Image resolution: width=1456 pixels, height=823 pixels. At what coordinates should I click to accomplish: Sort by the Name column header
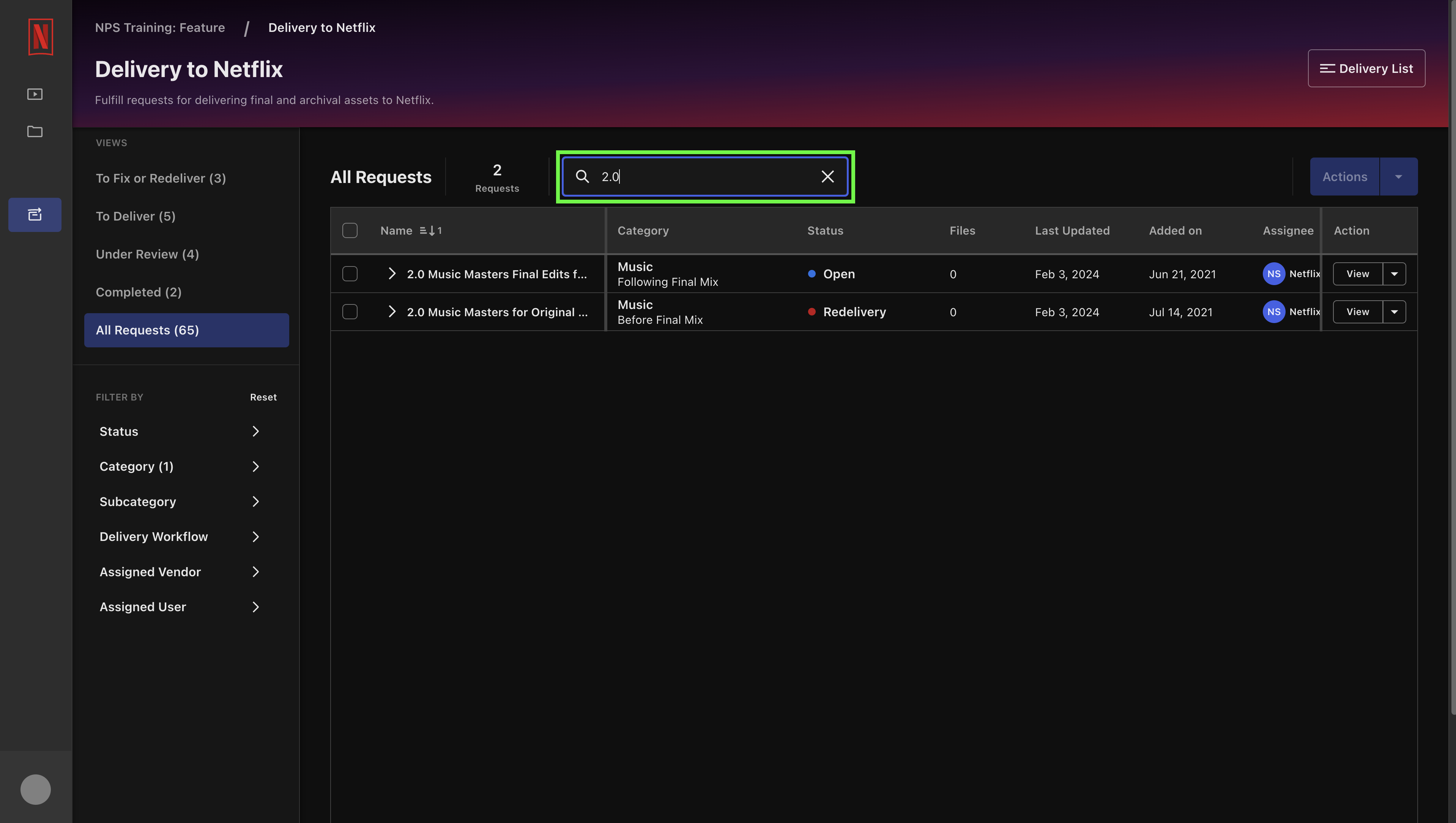[x=396, y=231]
